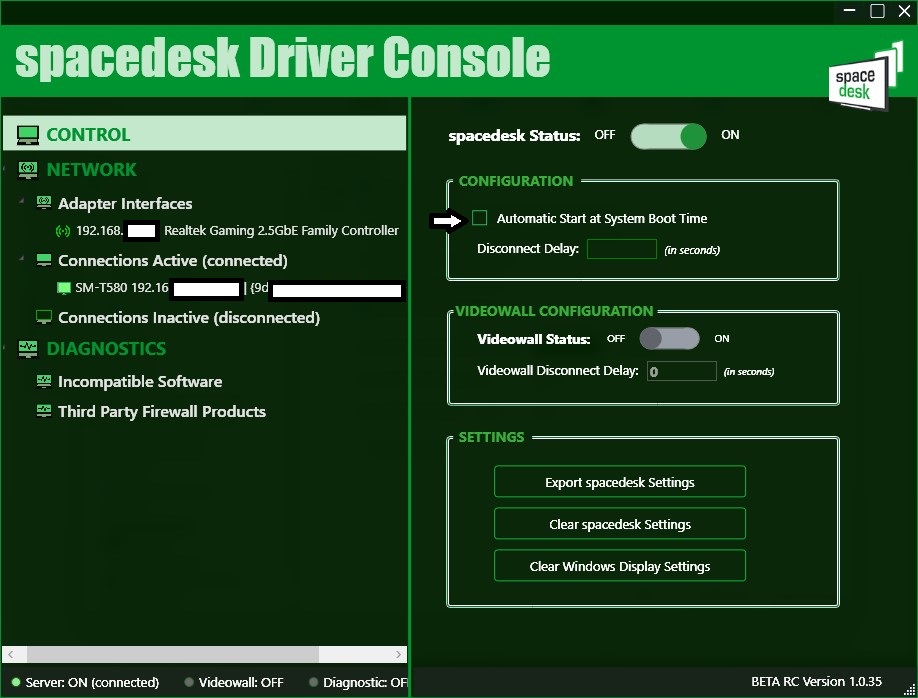Click the Incompatible Software icon
The width and height of the screenshot is (918, 698).
(44, 381)
